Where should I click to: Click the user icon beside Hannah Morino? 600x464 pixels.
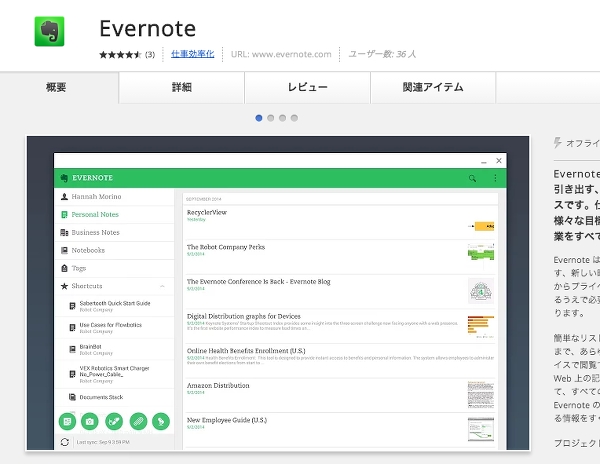(64, 197)
